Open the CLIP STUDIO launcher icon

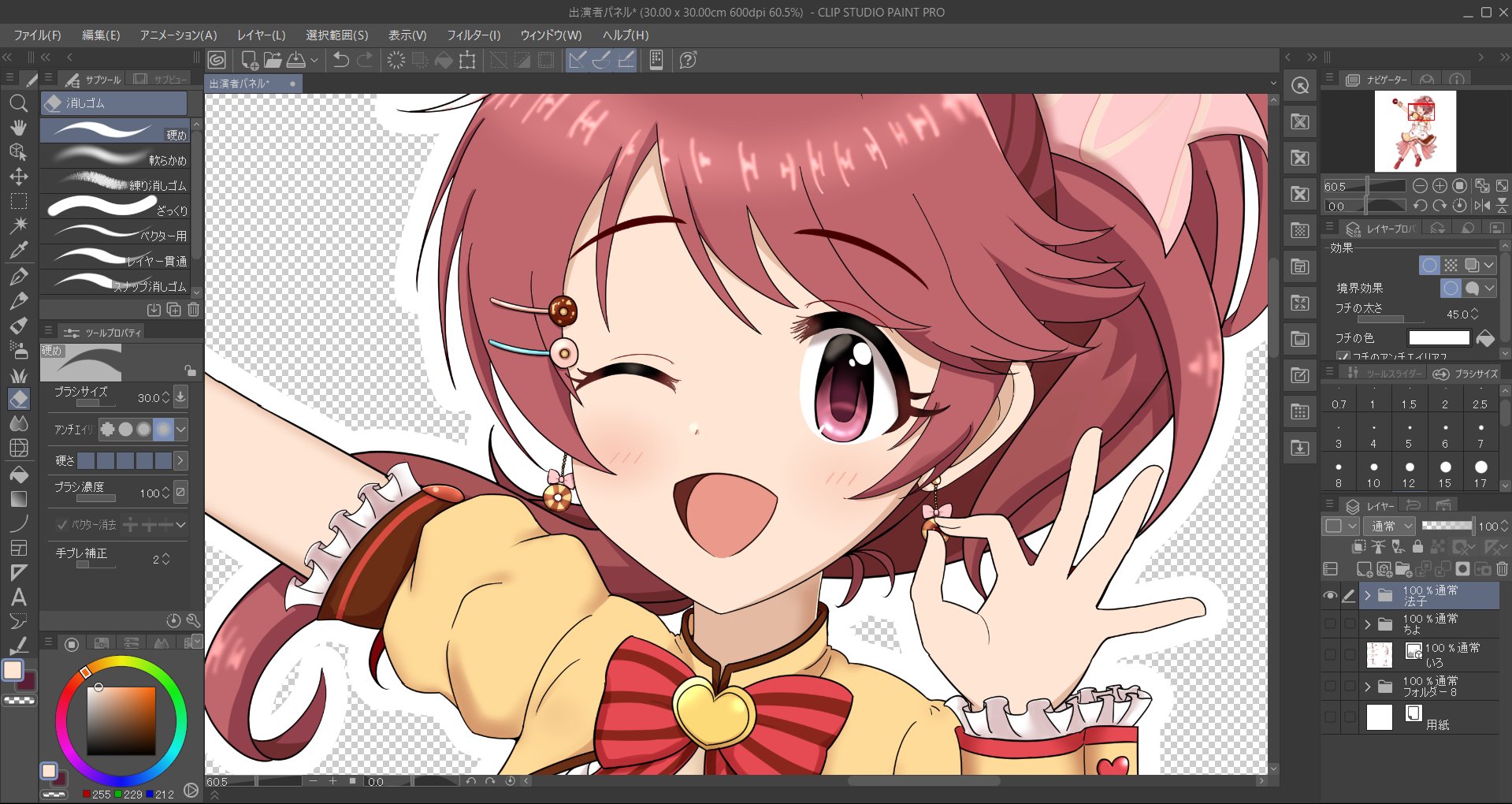(x=217, y=60)
